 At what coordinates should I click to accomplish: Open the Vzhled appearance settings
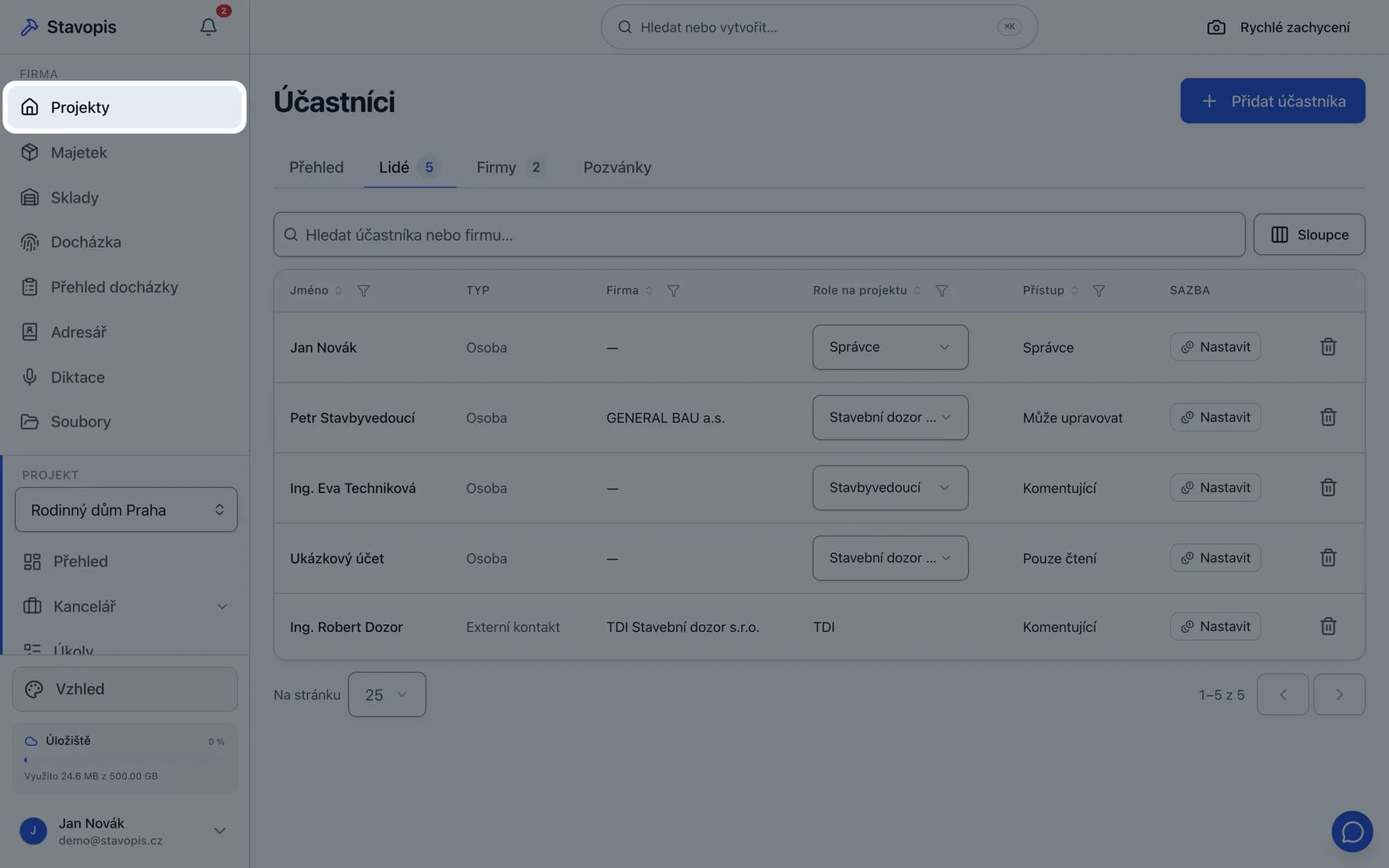(125, 689)
